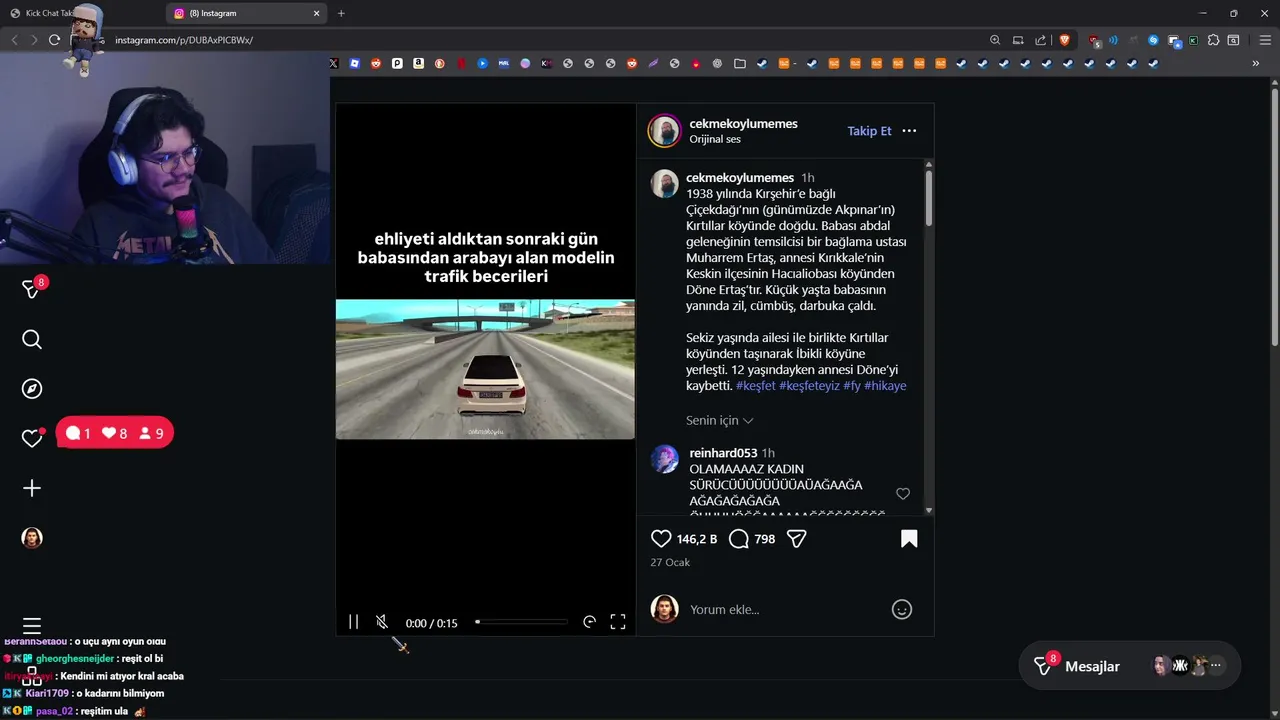Click the browser address bar
1280x720 pixels.
pyautogui.click(x=540, y=40)
